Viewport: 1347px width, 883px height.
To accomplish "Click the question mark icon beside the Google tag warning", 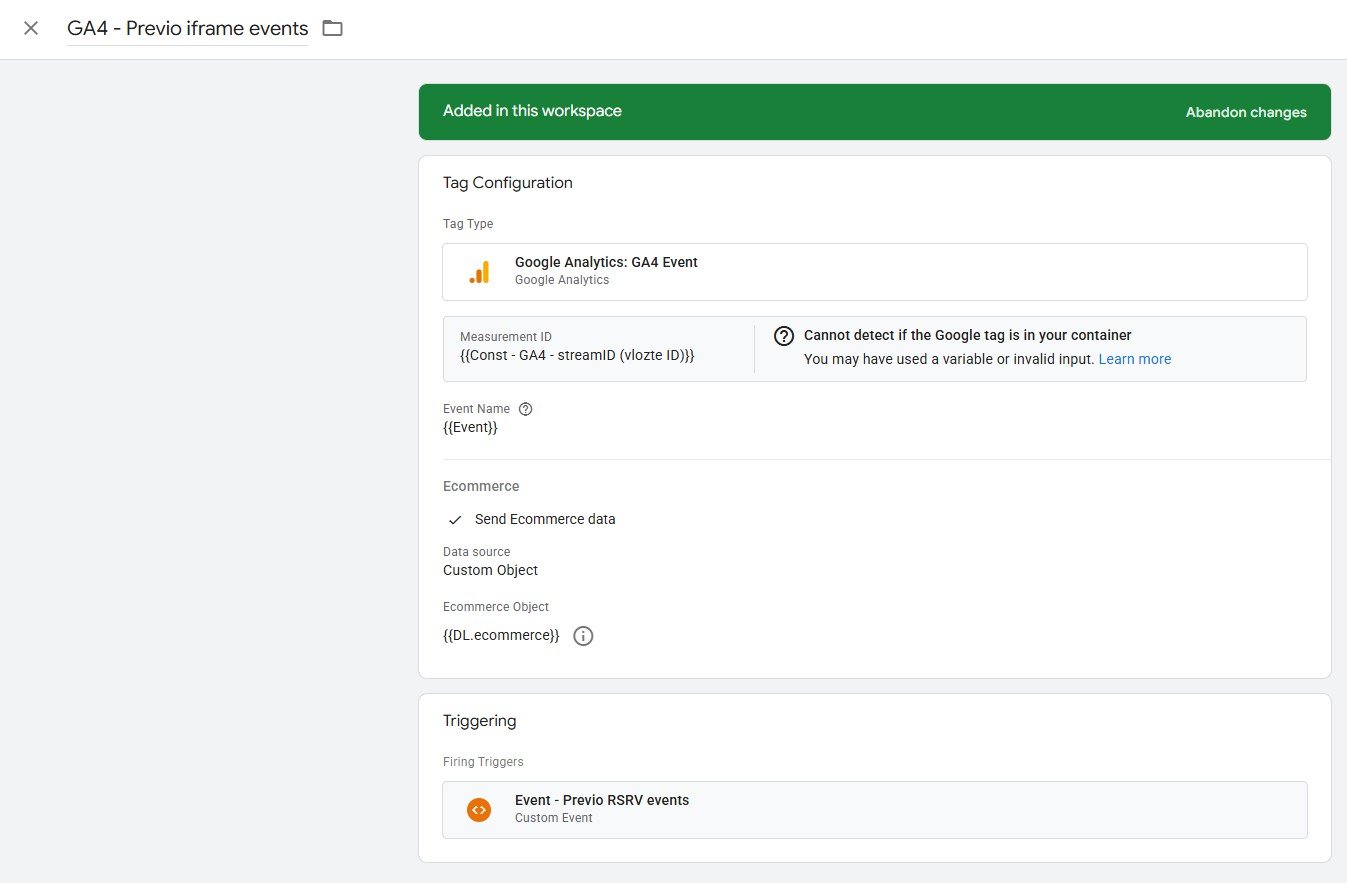I will tap(784, 336).
